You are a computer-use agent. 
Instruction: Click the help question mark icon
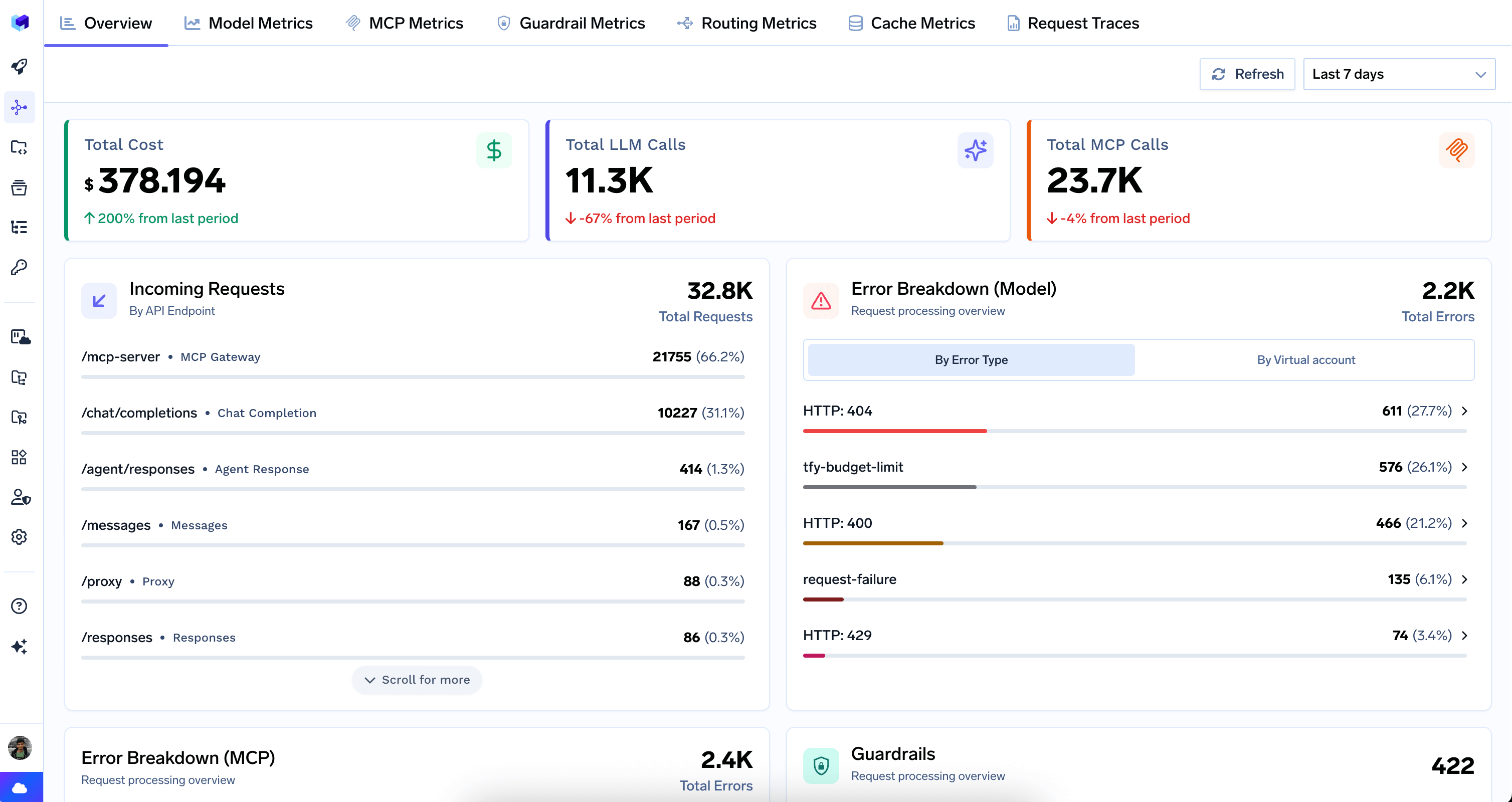pos(20,606)
